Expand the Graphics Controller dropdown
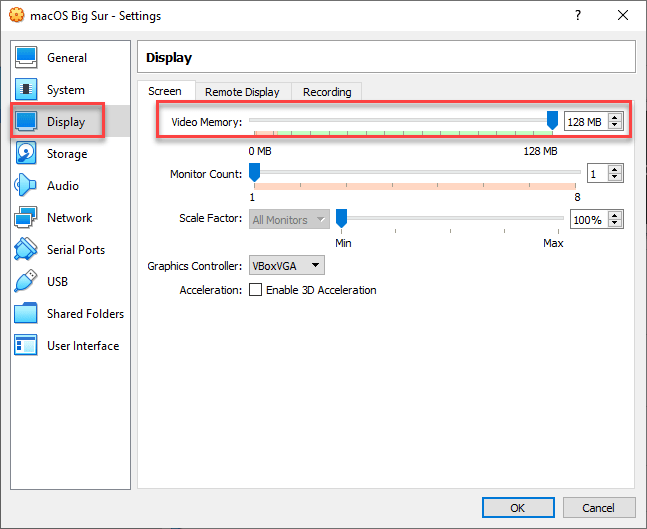 click(286, 266)
